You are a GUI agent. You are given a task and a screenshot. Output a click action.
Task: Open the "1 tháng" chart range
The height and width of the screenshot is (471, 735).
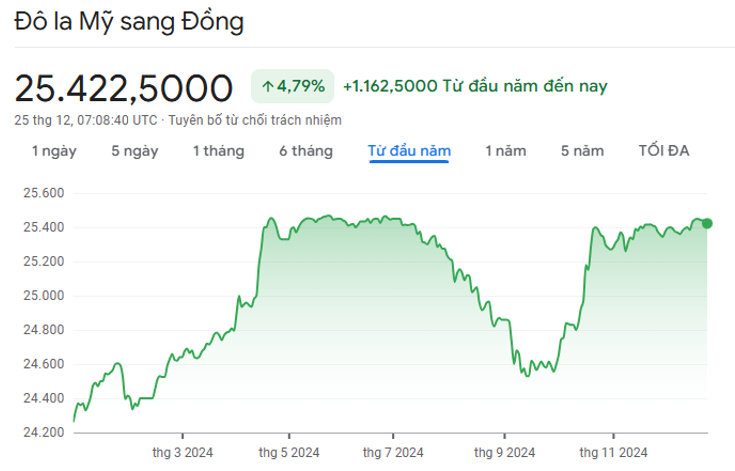coord(218,151)
